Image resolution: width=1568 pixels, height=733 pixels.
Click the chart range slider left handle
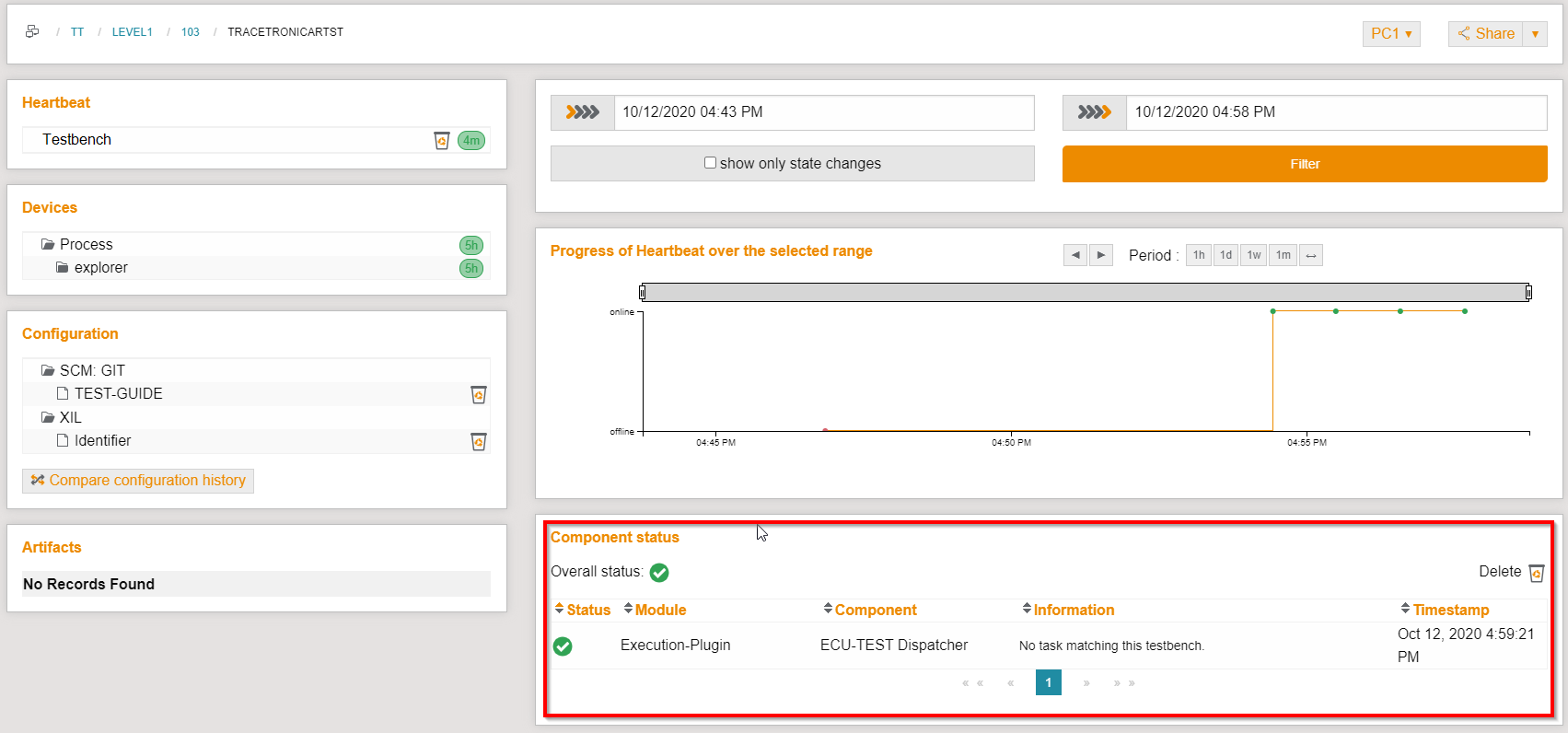point(643,293)
